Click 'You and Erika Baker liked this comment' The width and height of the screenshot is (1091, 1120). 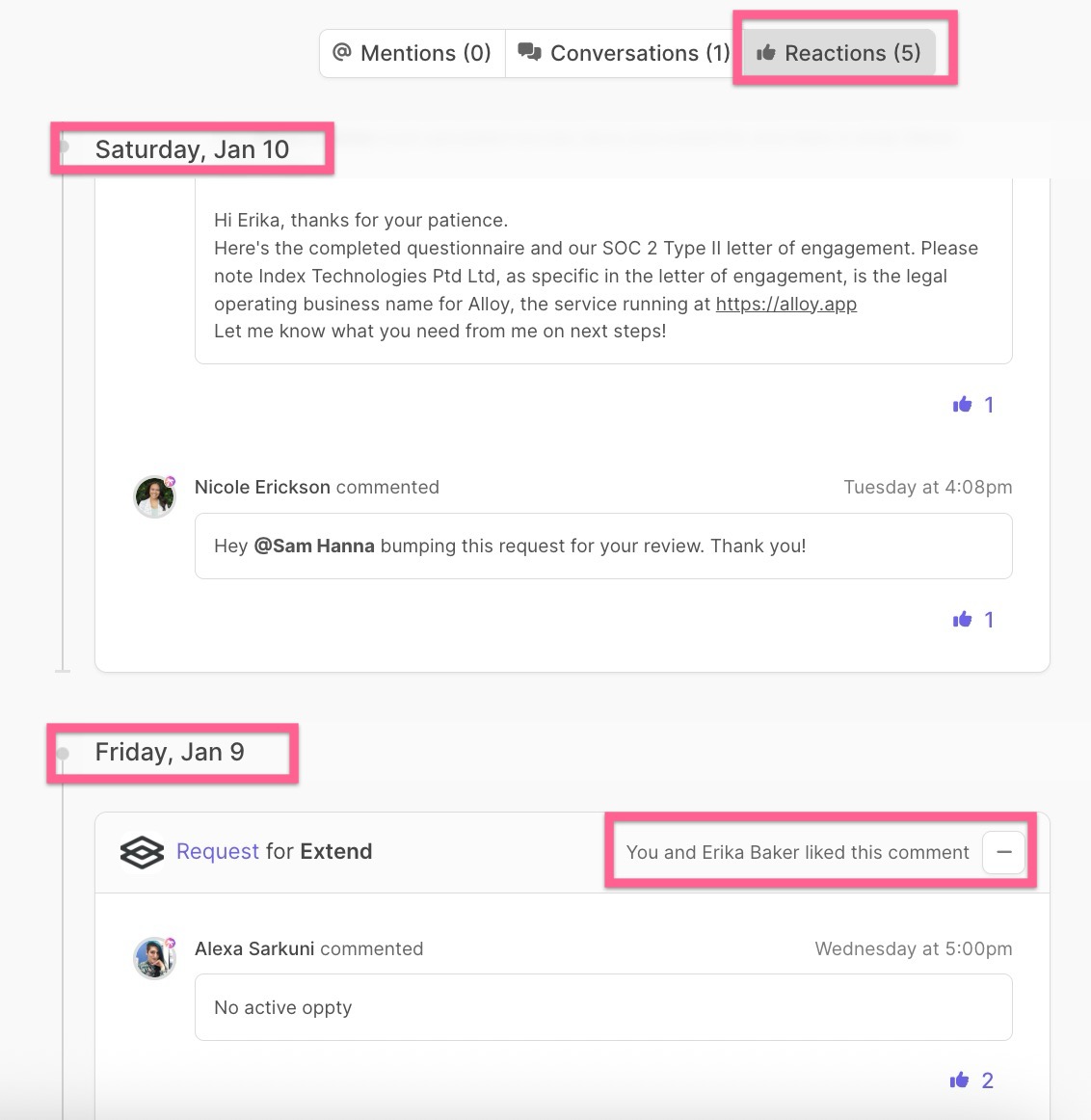click(x=797, y=852)
